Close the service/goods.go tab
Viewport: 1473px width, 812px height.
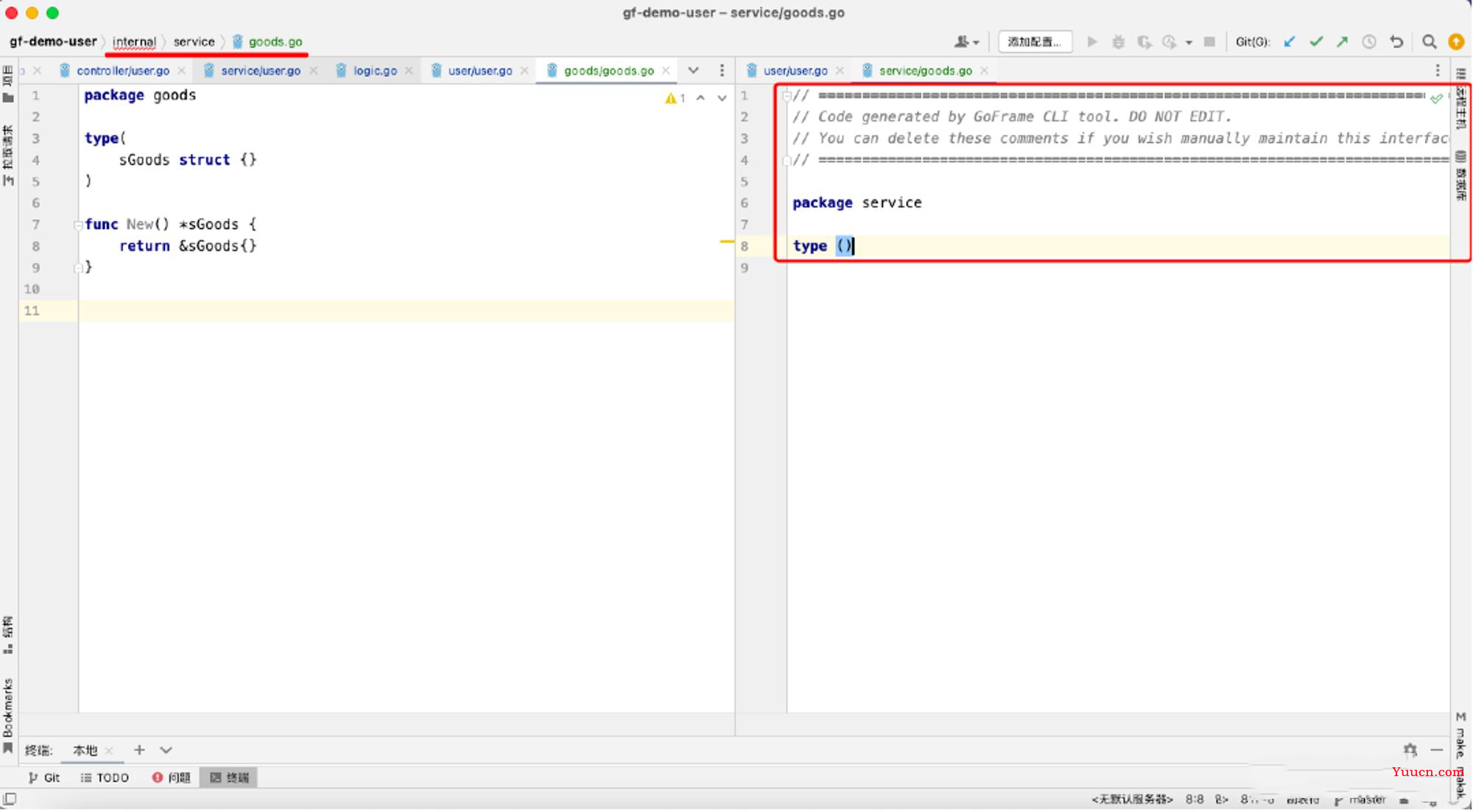(x=984, y=71)
